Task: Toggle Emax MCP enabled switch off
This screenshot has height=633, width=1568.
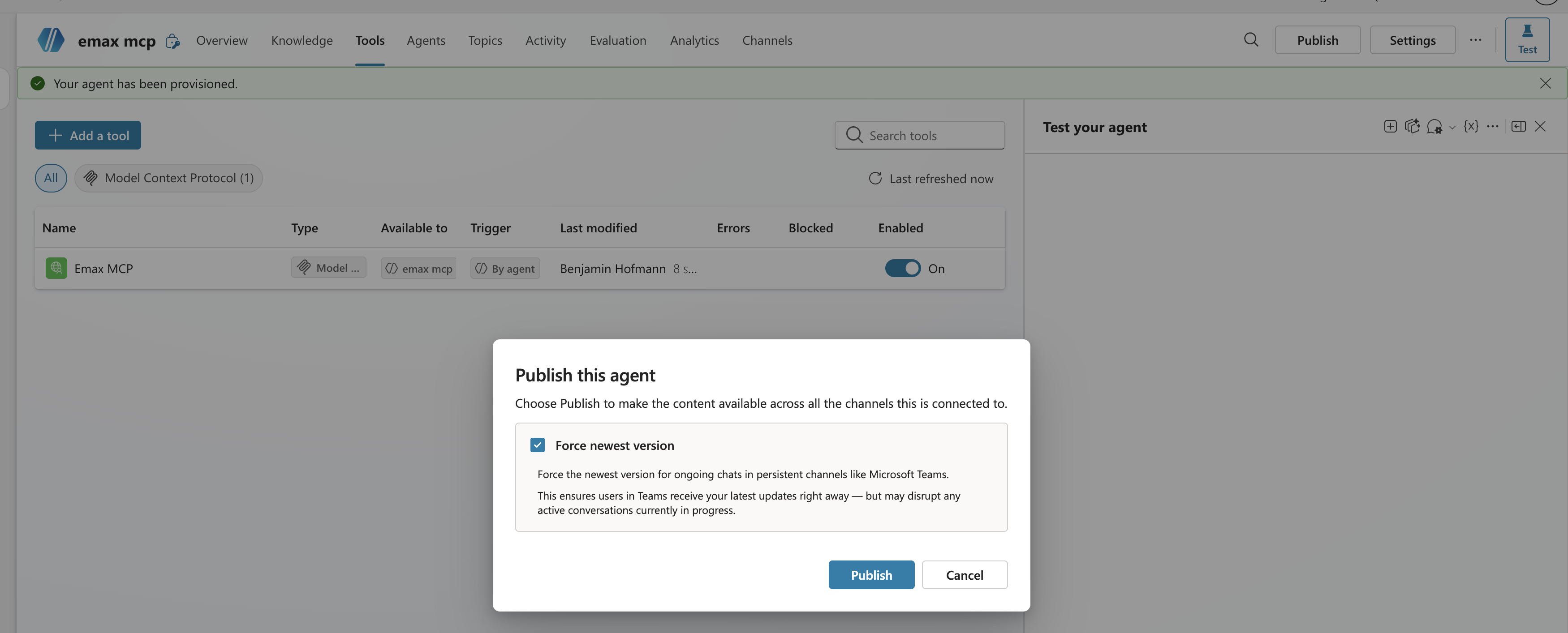Action: coord(903,268)
